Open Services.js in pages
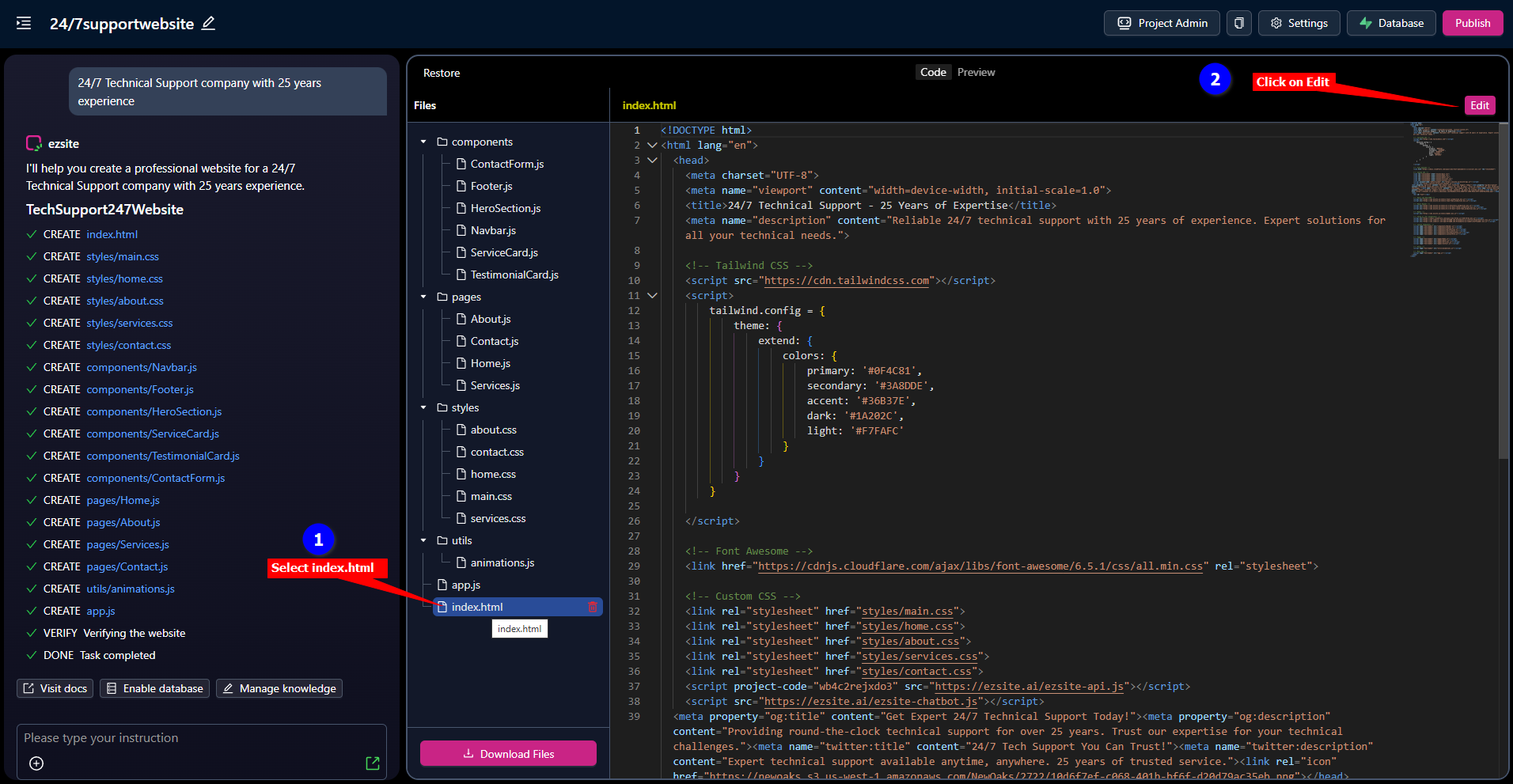The image size is (1513, 784). click(495, 385)
